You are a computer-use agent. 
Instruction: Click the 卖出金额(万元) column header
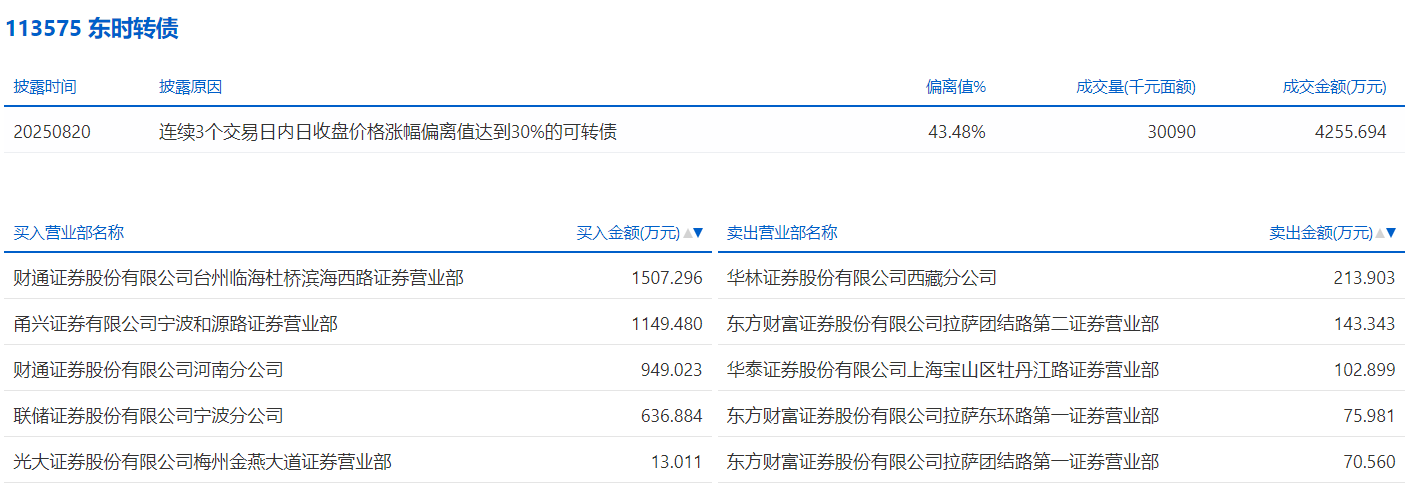coord(1320,233)
